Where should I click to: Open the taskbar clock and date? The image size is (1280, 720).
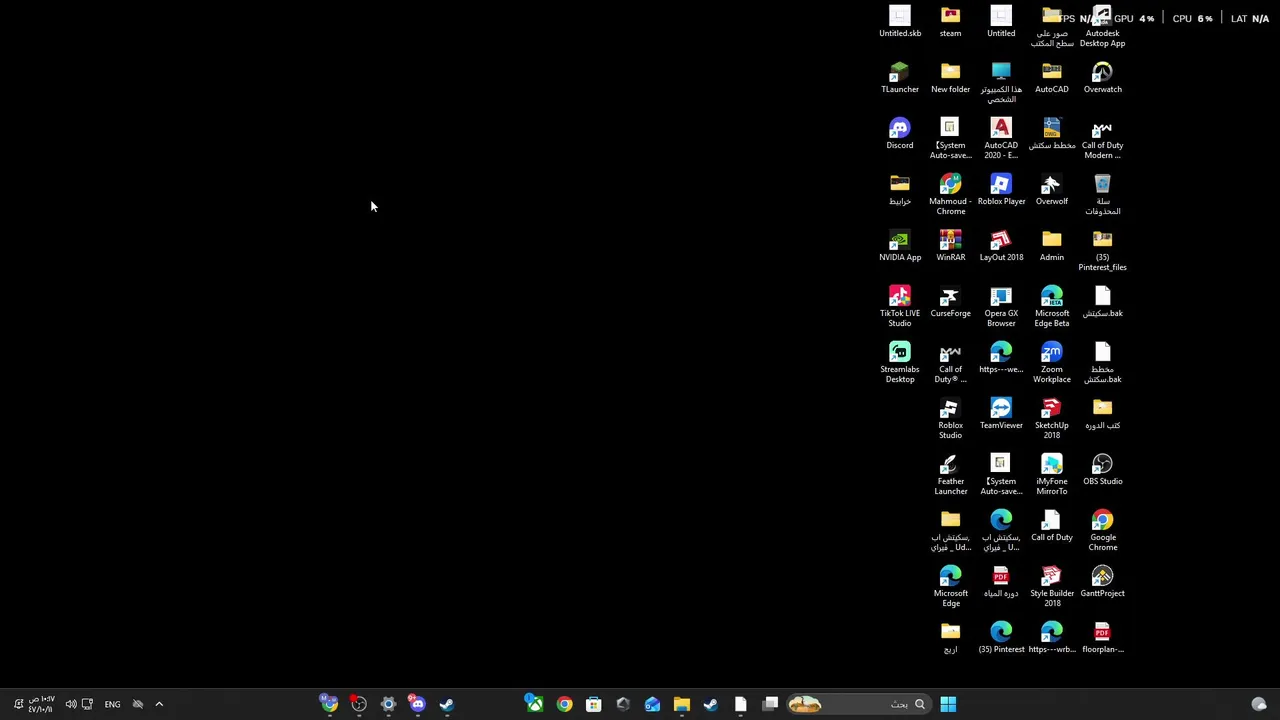point(41,704)
